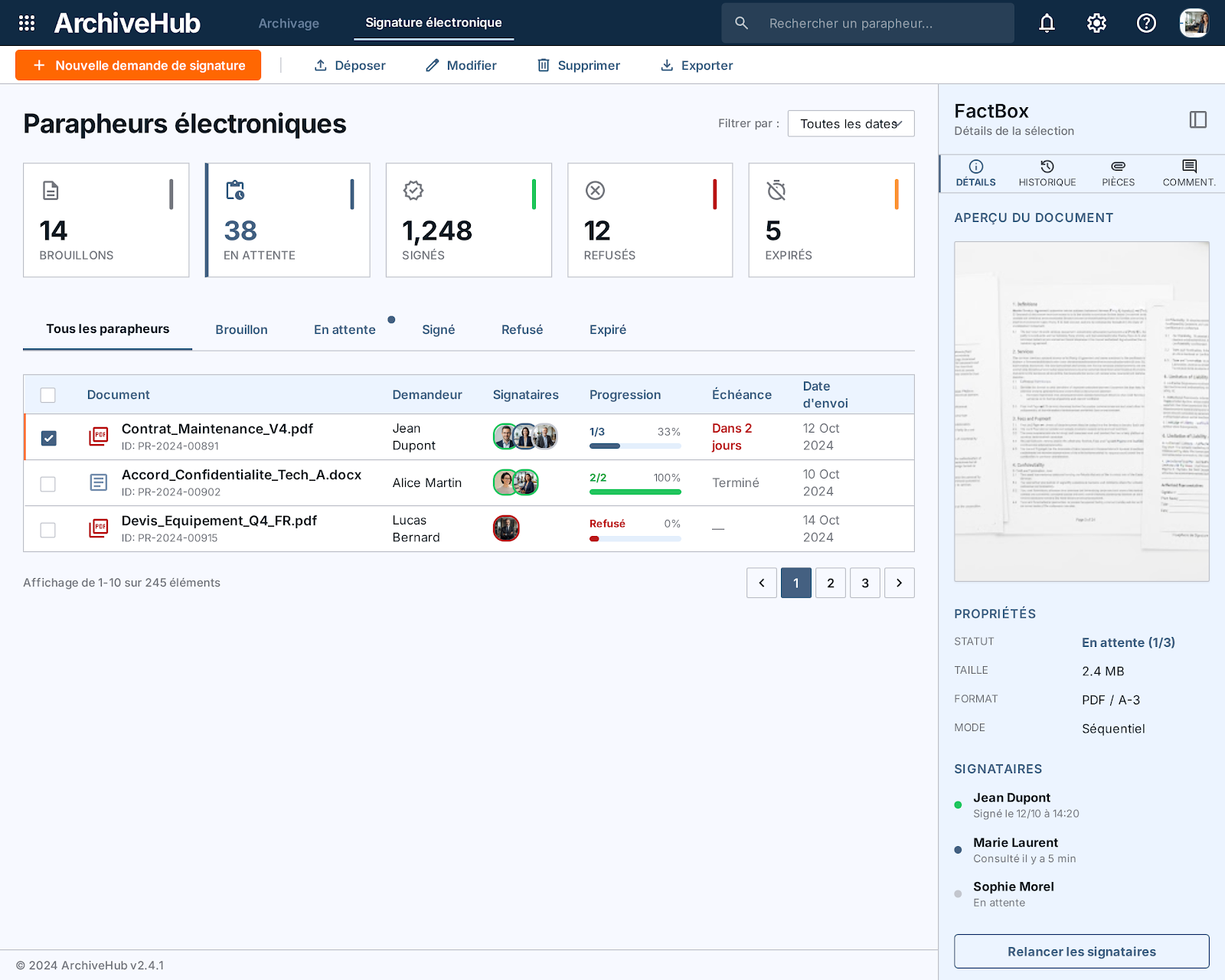Click the Rechercher un parapheur search field
This screenshot has width=1225, height=980.
tap(868, 23)
